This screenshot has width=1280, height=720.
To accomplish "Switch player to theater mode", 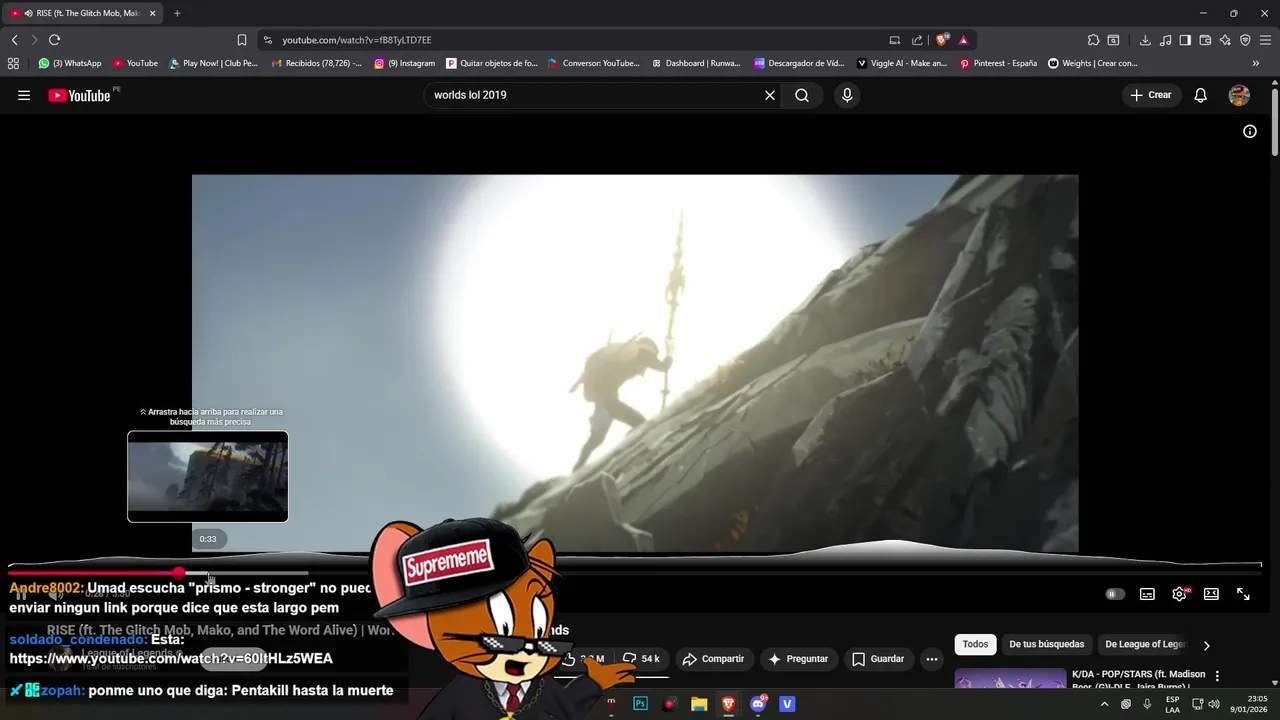I will [1211, 594].
